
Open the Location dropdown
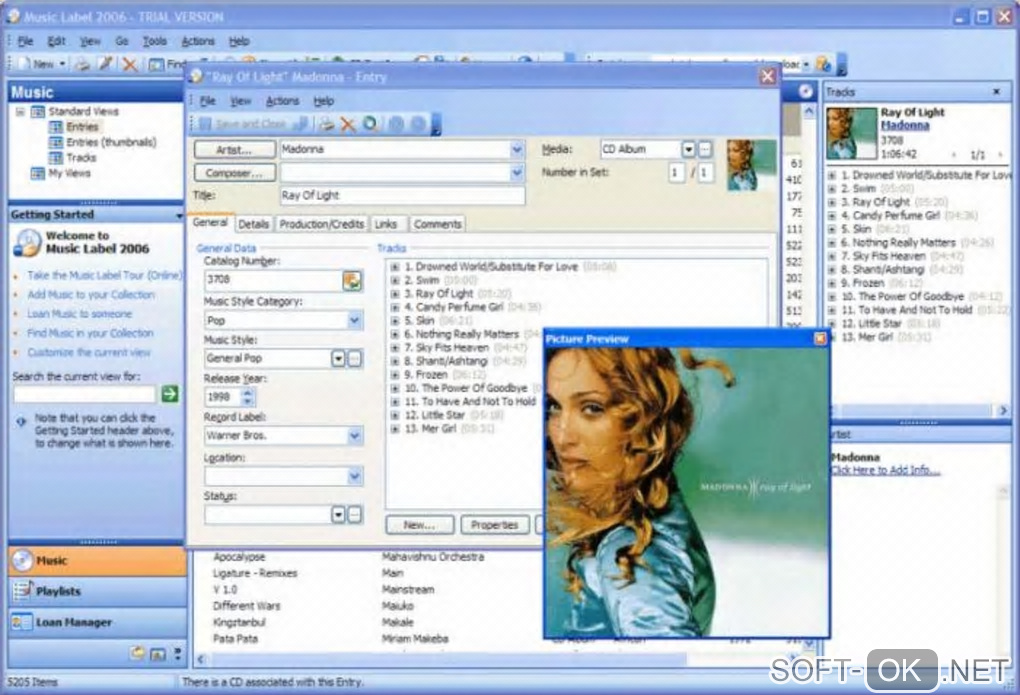point(355,476)
